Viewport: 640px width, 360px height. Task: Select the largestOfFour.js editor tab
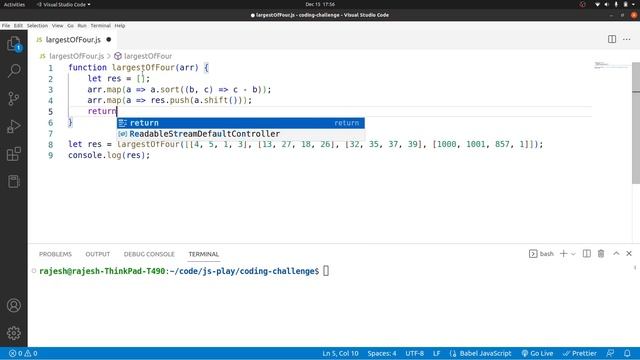[73, 40]
